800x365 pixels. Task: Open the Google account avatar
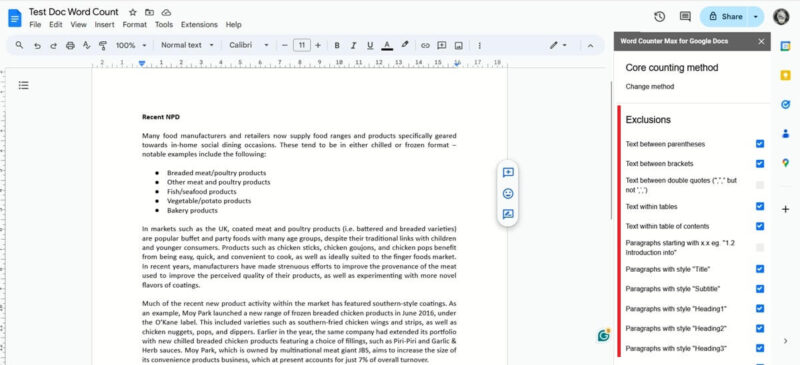point(781,17)
